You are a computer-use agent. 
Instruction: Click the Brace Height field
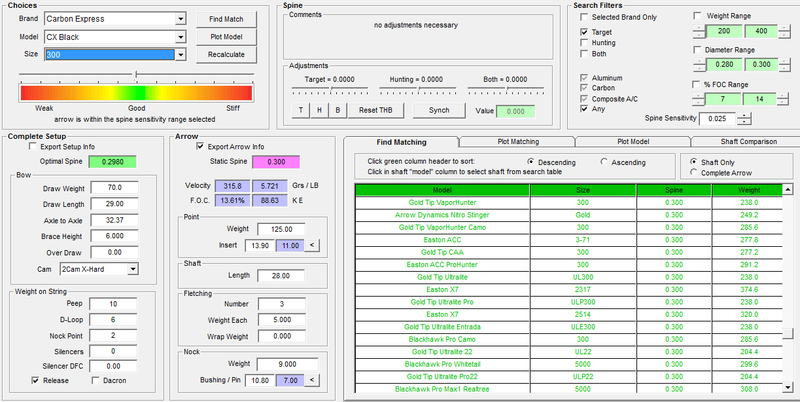click(x=114, y=236)
